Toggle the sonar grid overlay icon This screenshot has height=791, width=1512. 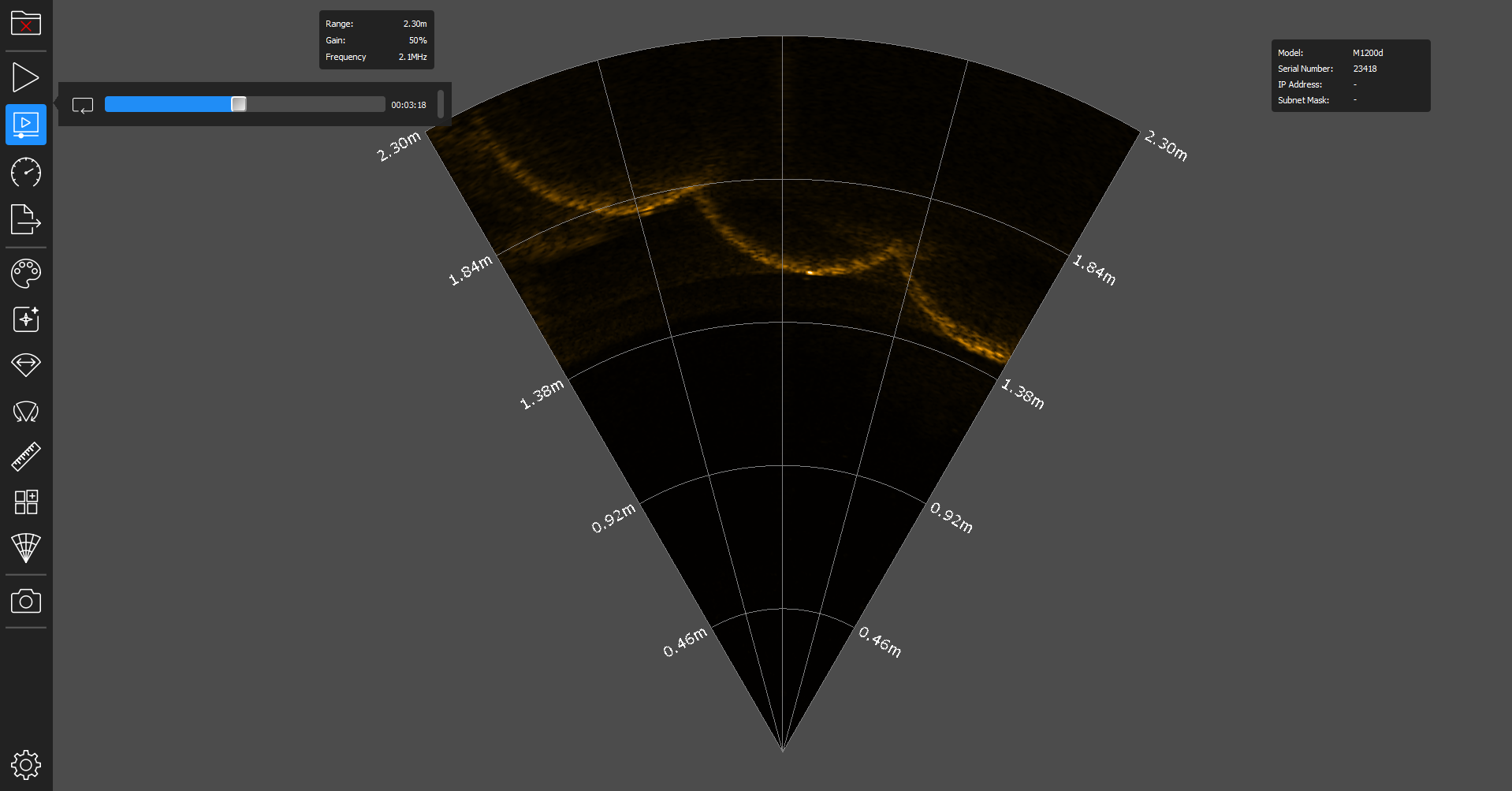pyautogui.click(x=26, y=547)
